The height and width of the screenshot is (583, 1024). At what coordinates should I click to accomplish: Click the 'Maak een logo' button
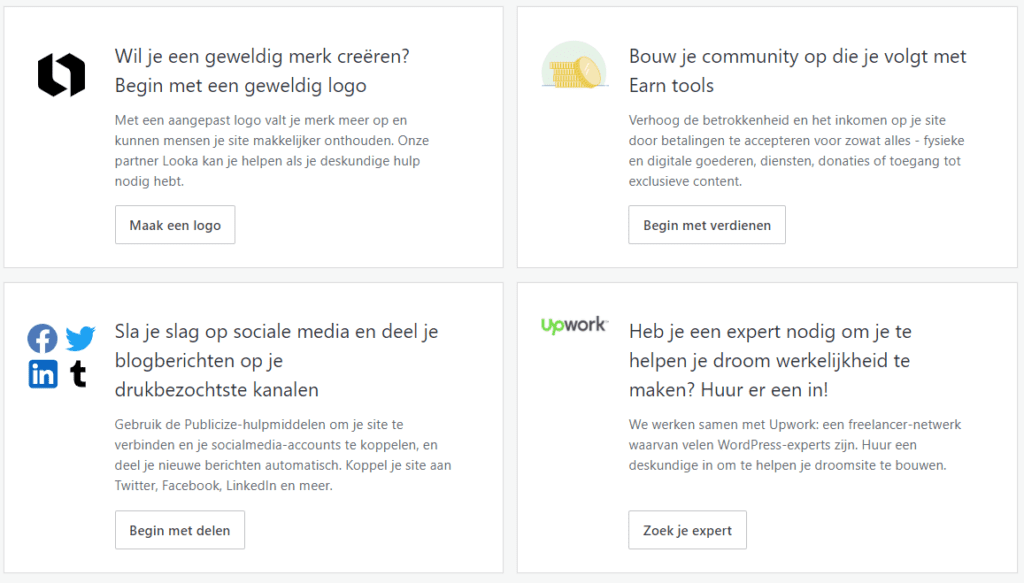tap(175, 225)
